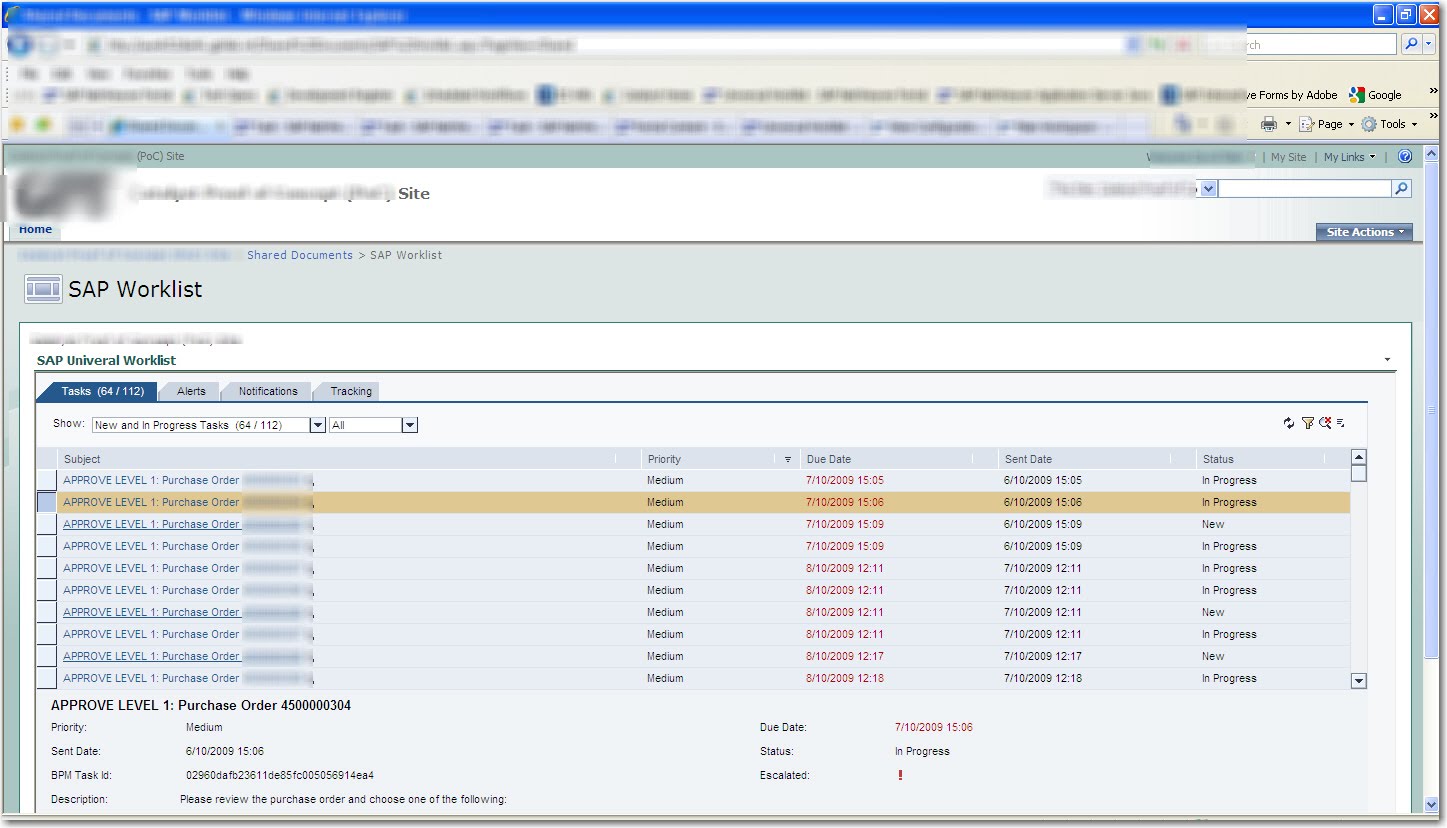The height and width of the screenshot is (828, 1447).
Task: Refresh the Universal Worklist task list
Action: coord(1288,423)
